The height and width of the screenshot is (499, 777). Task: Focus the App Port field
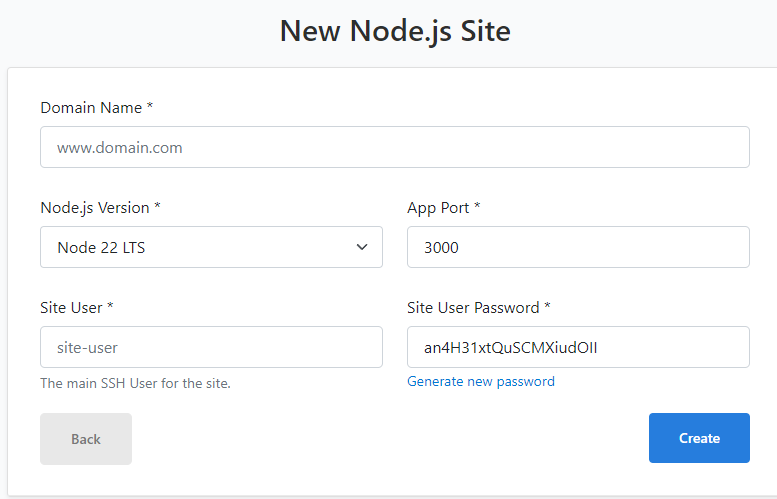578,247
